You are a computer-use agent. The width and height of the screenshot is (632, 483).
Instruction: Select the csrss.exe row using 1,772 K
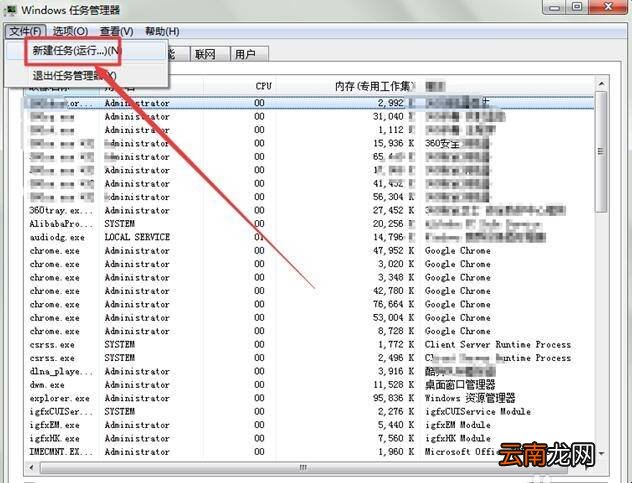coord(308,345)
